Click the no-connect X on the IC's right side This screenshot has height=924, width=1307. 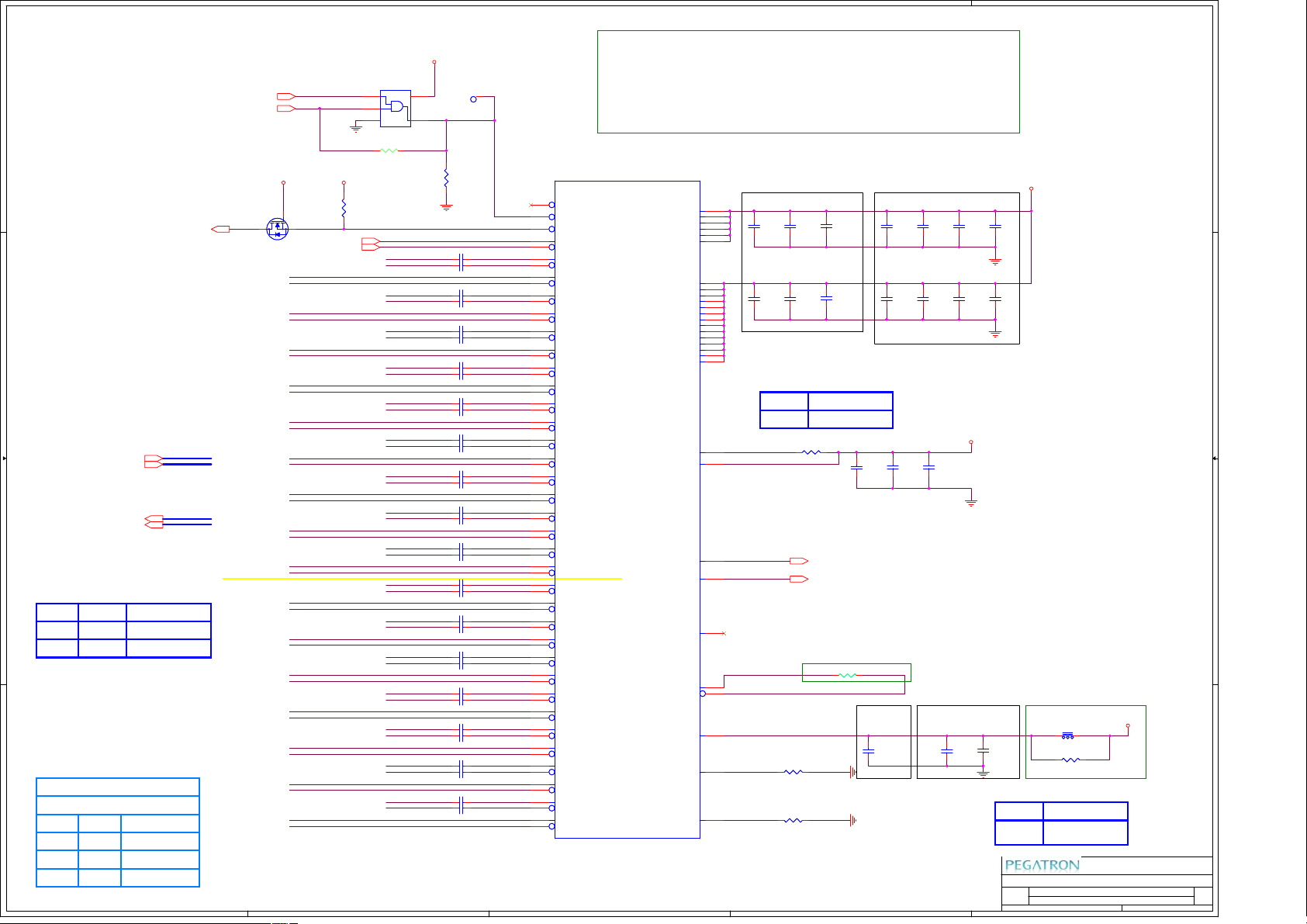click(x=723, y=634)
